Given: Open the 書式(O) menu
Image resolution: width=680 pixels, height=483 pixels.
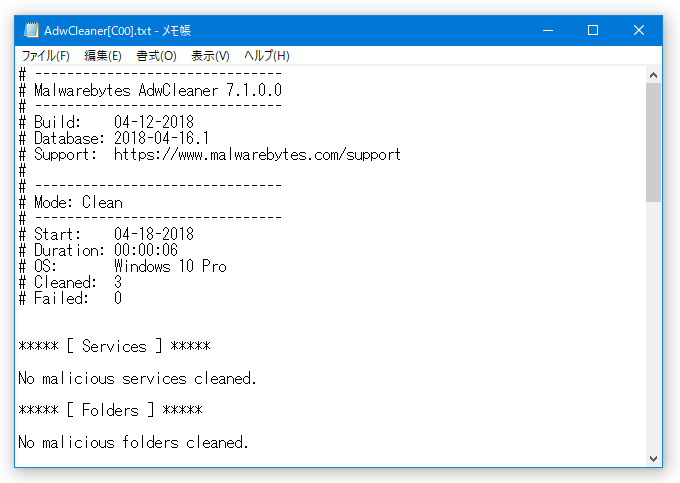Looking at the screenshot, I should [x=156, y=55].
